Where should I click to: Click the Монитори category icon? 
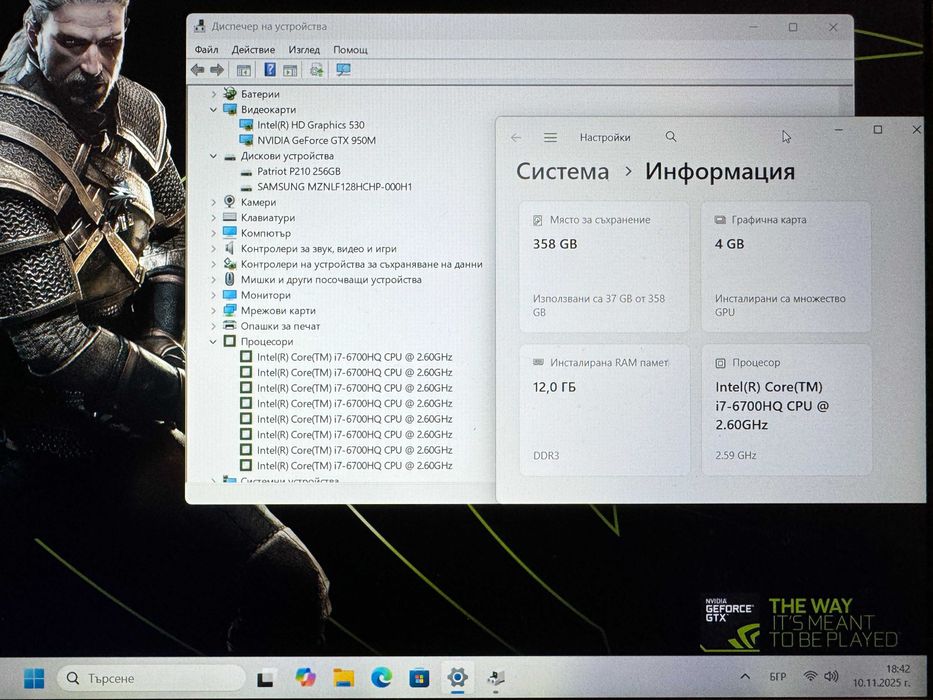(230, 295)
